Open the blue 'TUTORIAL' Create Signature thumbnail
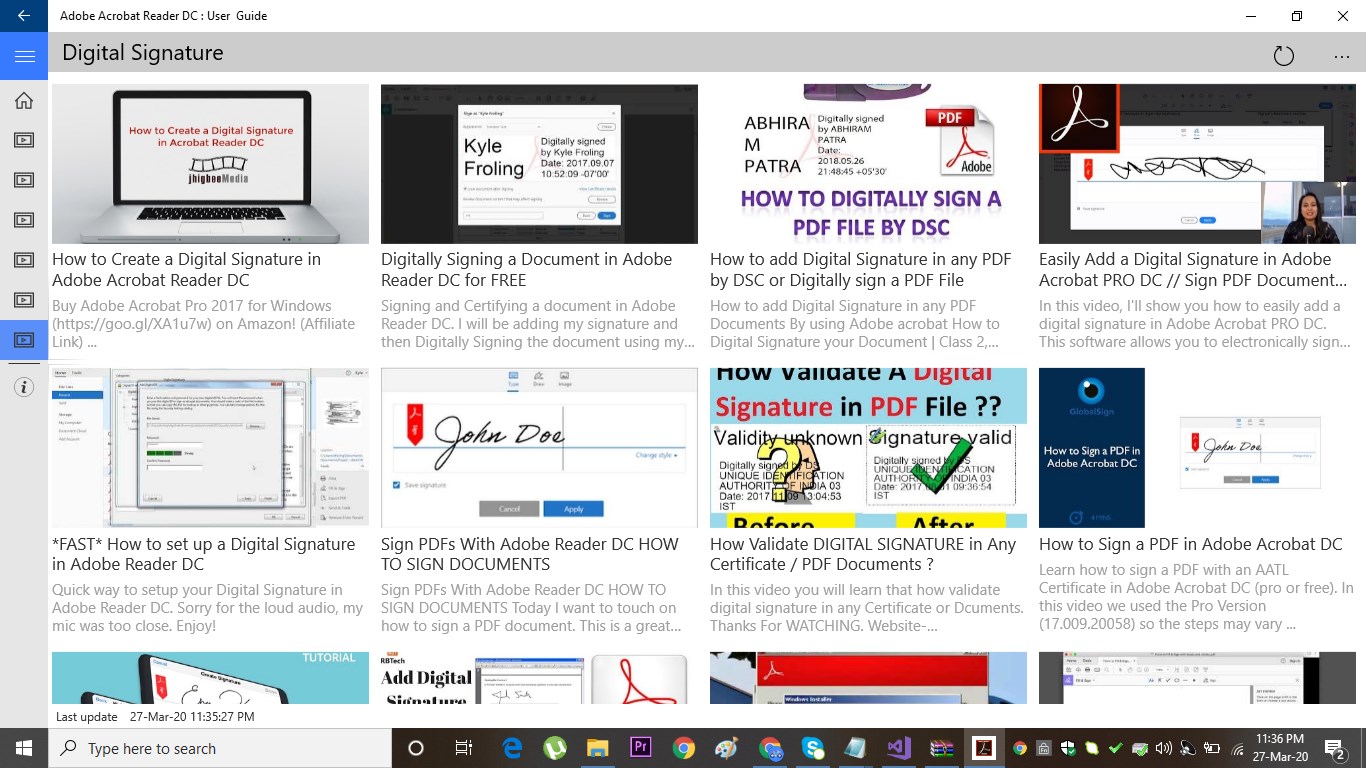 (x=210, y=678)
